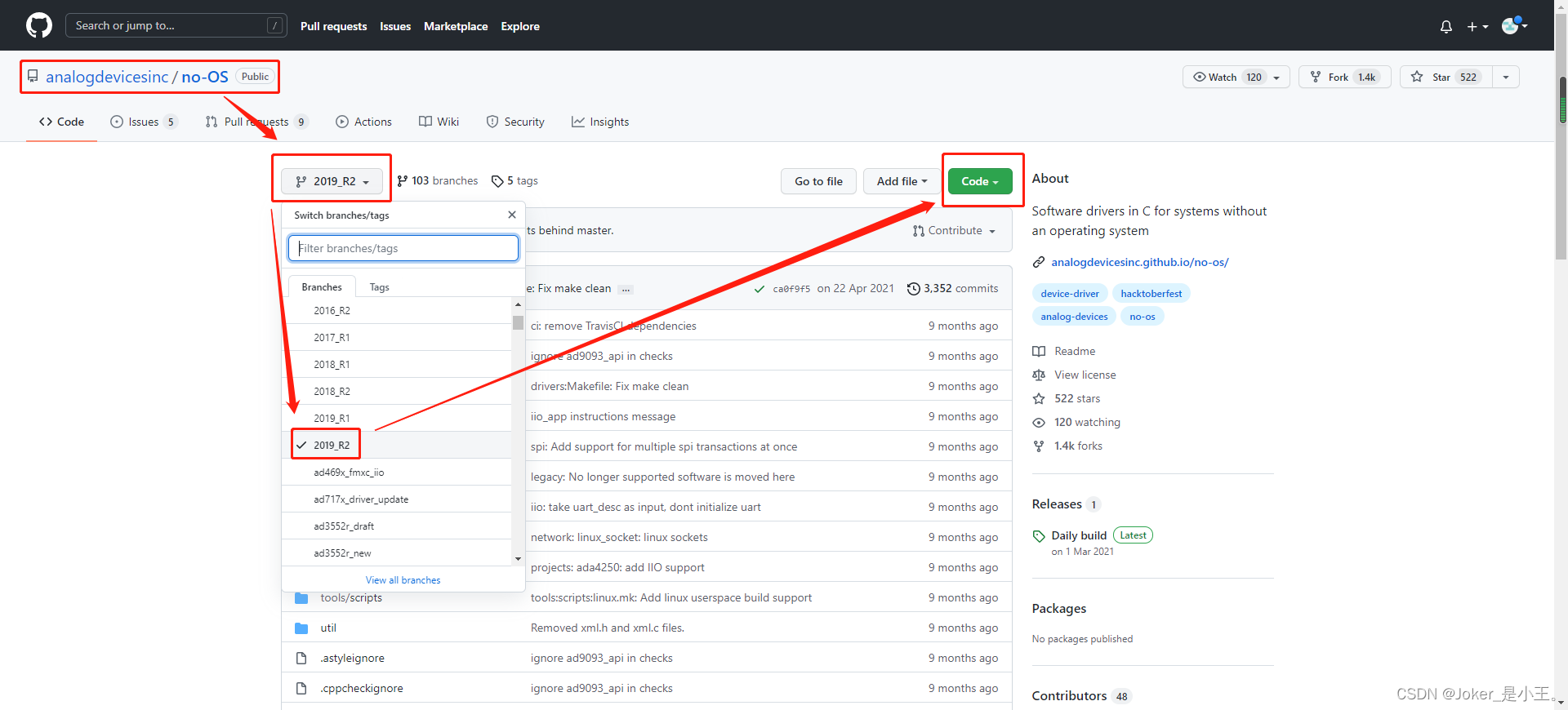Click the branches icon beside 103 branches

pyautogui.click(x=402, y=181)
